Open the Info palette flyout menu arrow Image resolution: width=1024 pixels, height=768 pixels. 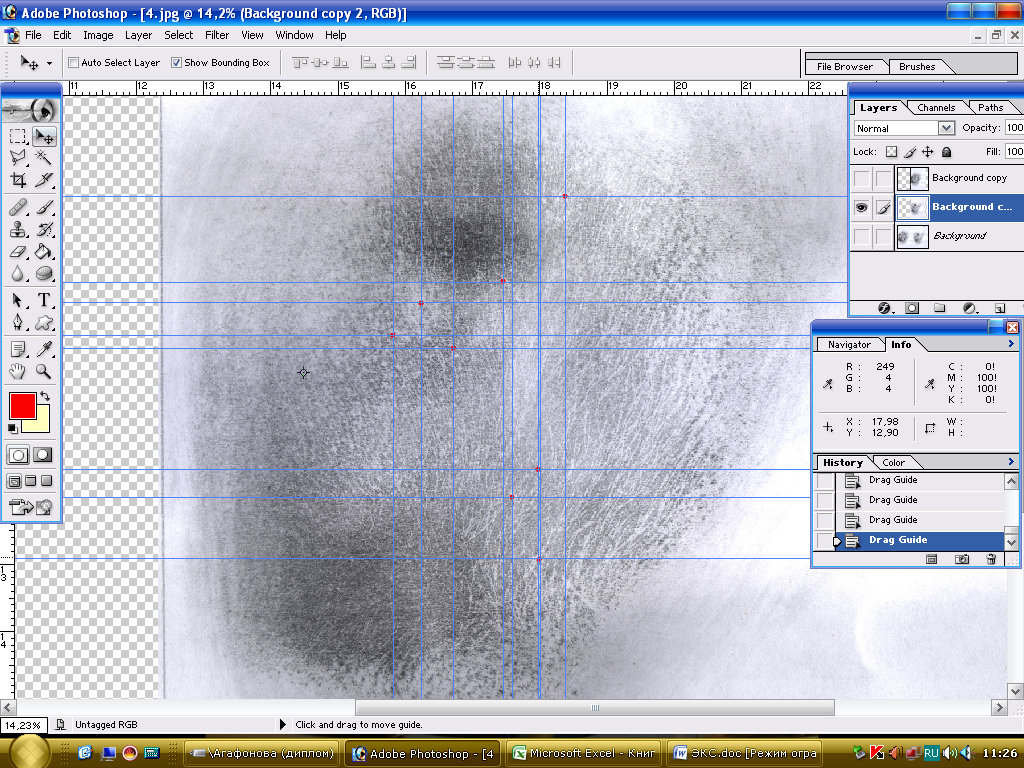point(1012,344)
